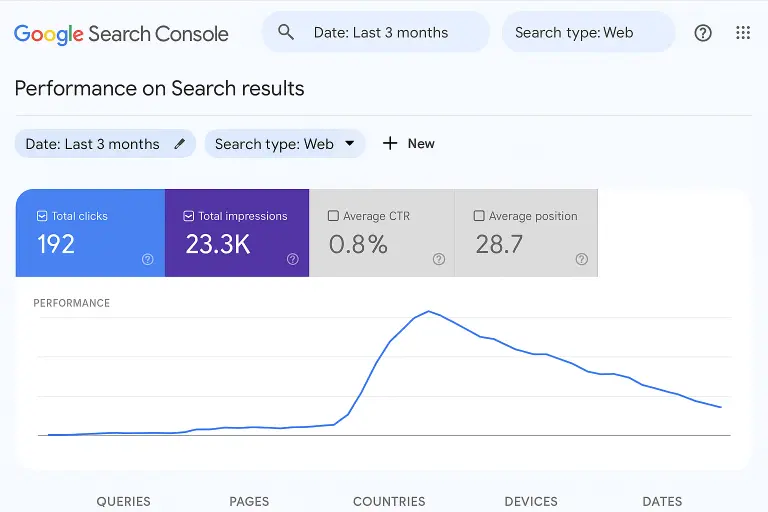Click the Date: Last 3 months filter chip

point(105,144)
